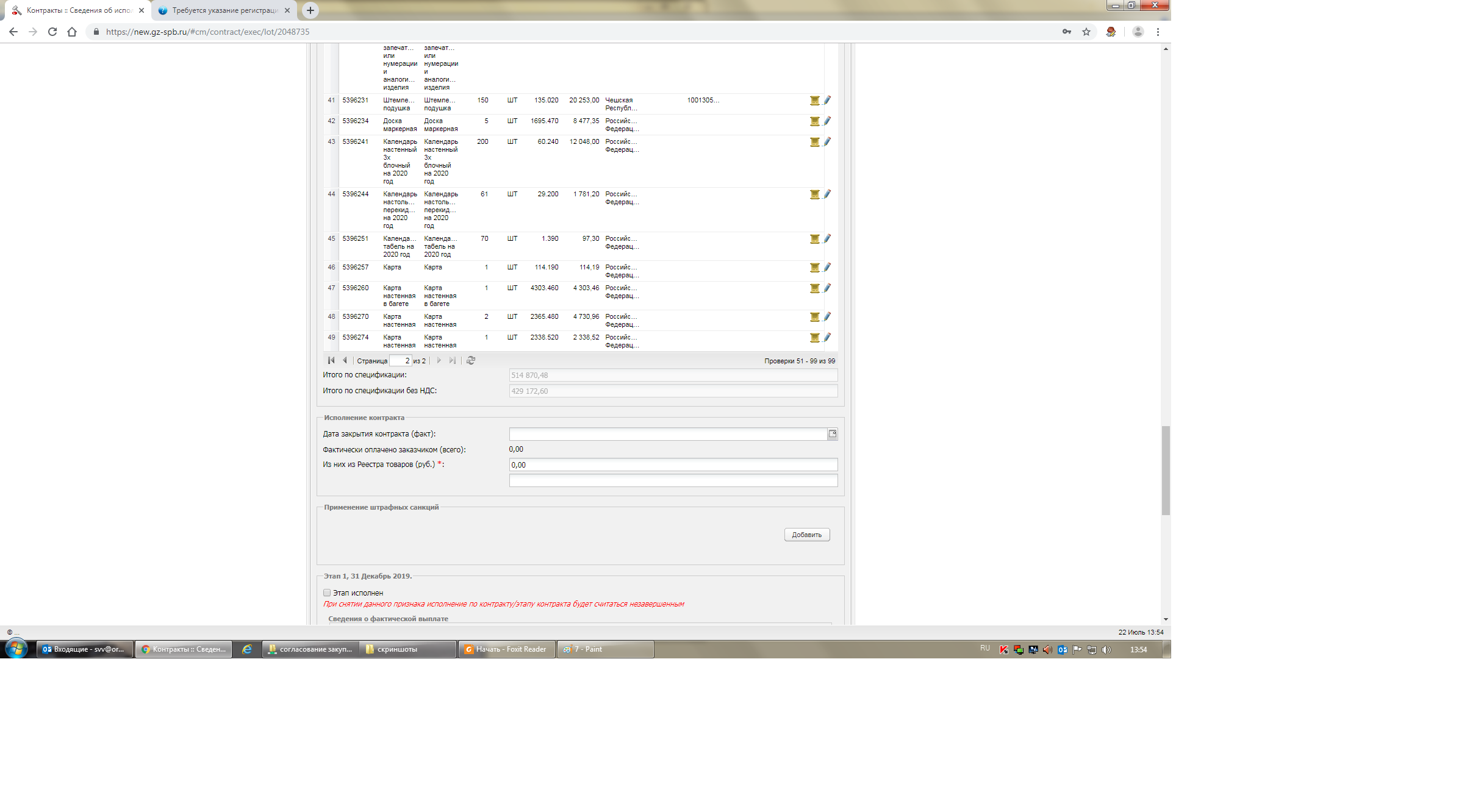The width and height of the screenshot is (1481, 812).
Task: Click edit pencil on row 49 Карта настенная
Action: pos(827,337)
